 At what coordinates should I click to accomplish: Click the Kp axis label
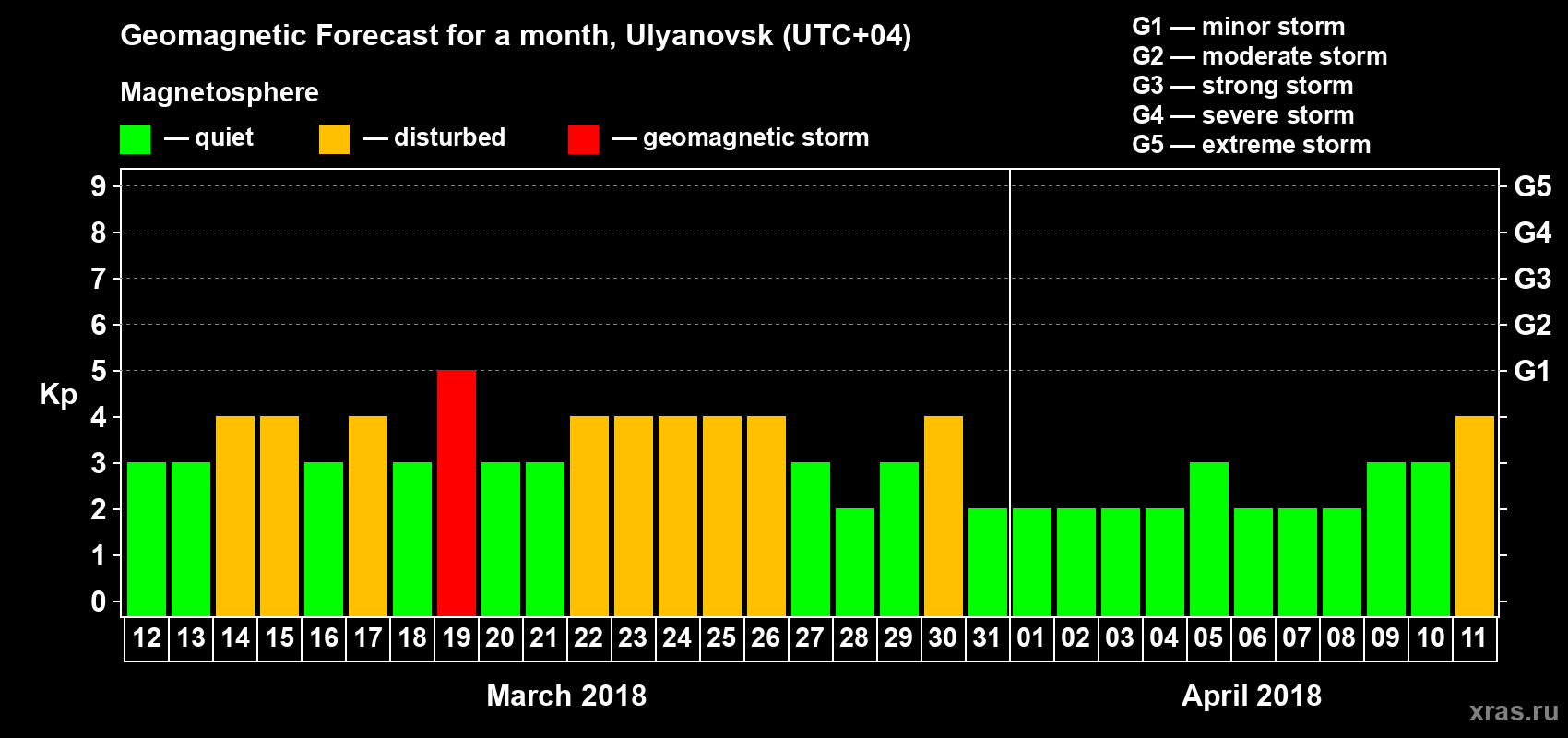click(x=58, y=395)
